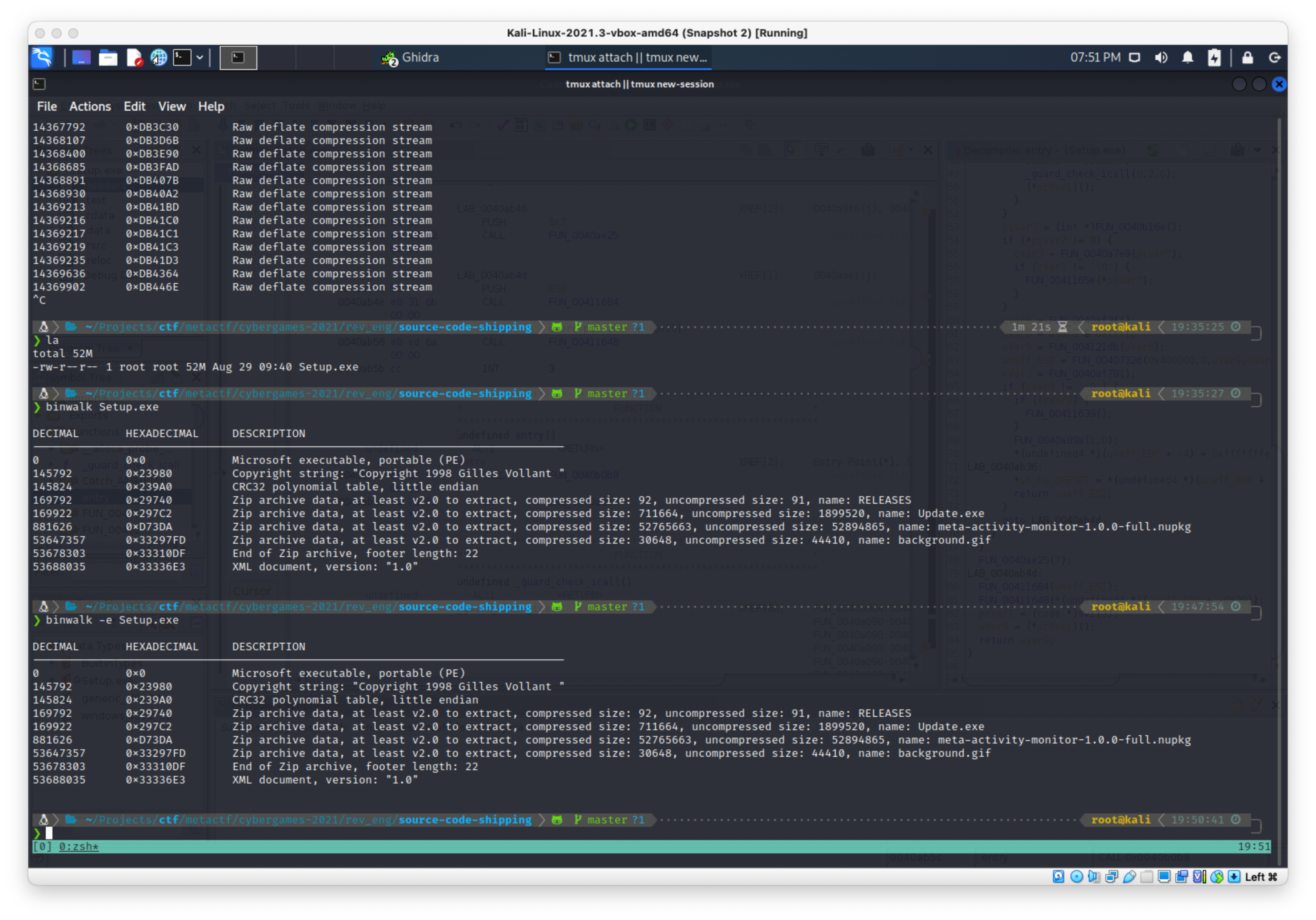Image resolution: width=1316 pixels, height=920 pixels.
Task: Click the 19:51 tmux status clock
Action: [x=1254, y=846]
